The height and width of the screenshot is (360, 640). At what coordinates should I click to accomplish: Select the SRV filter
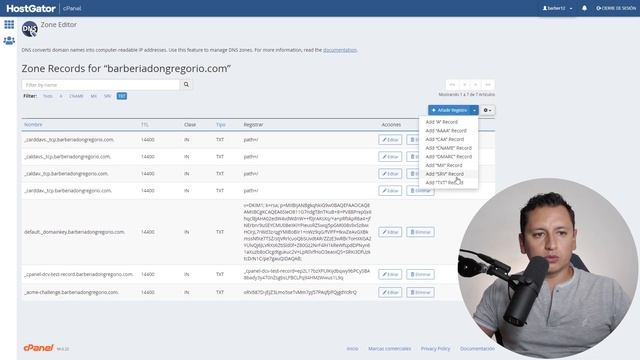107,96
